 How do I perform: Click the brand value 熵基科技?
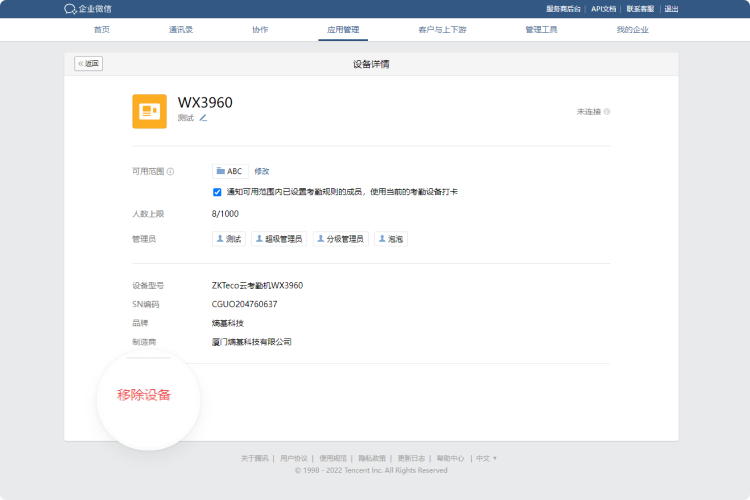coord(228,323)
